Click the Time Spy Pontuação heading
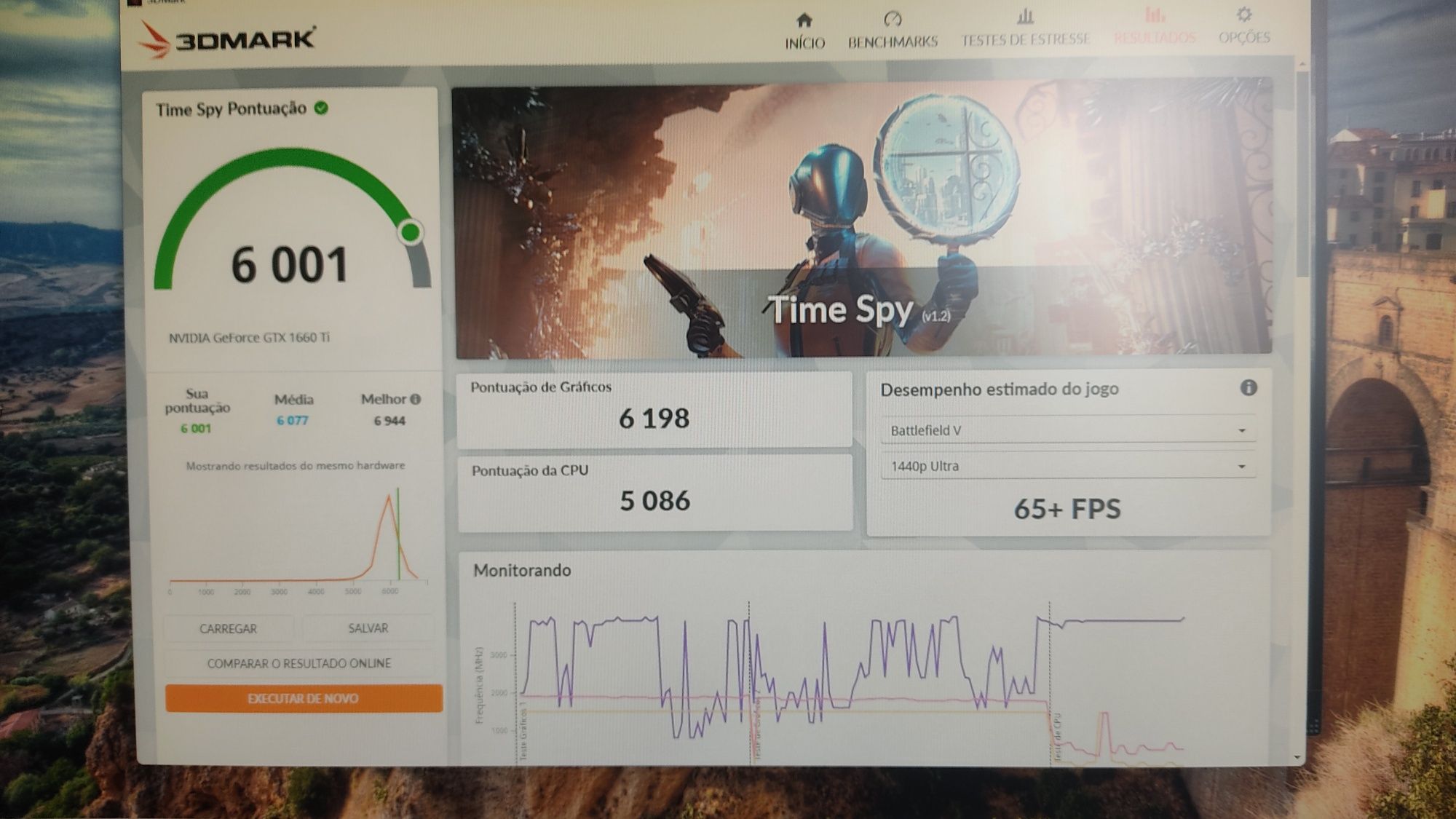Screen dimensions: 1456x819 (231, 109)
